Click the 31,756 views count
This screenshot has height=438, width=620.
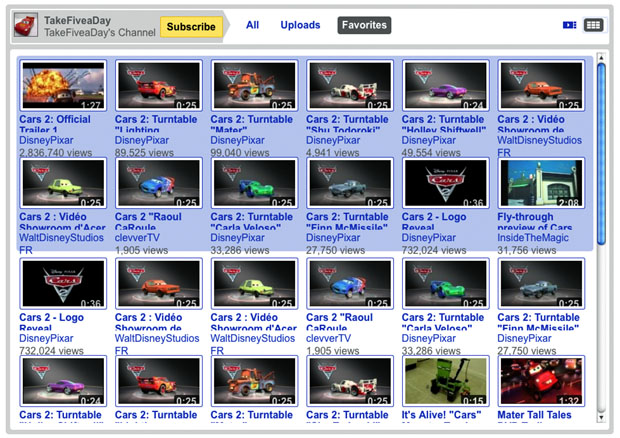[x=527, y=250]
